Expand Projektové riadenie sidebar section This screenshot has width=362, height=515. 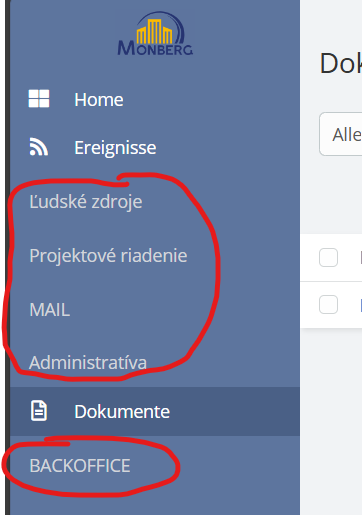coord(108,256)
